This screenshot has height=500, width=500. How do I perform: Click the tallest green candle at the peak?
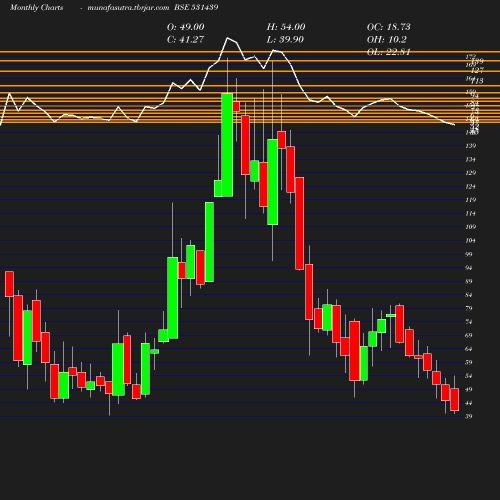(x=227, y=145)
